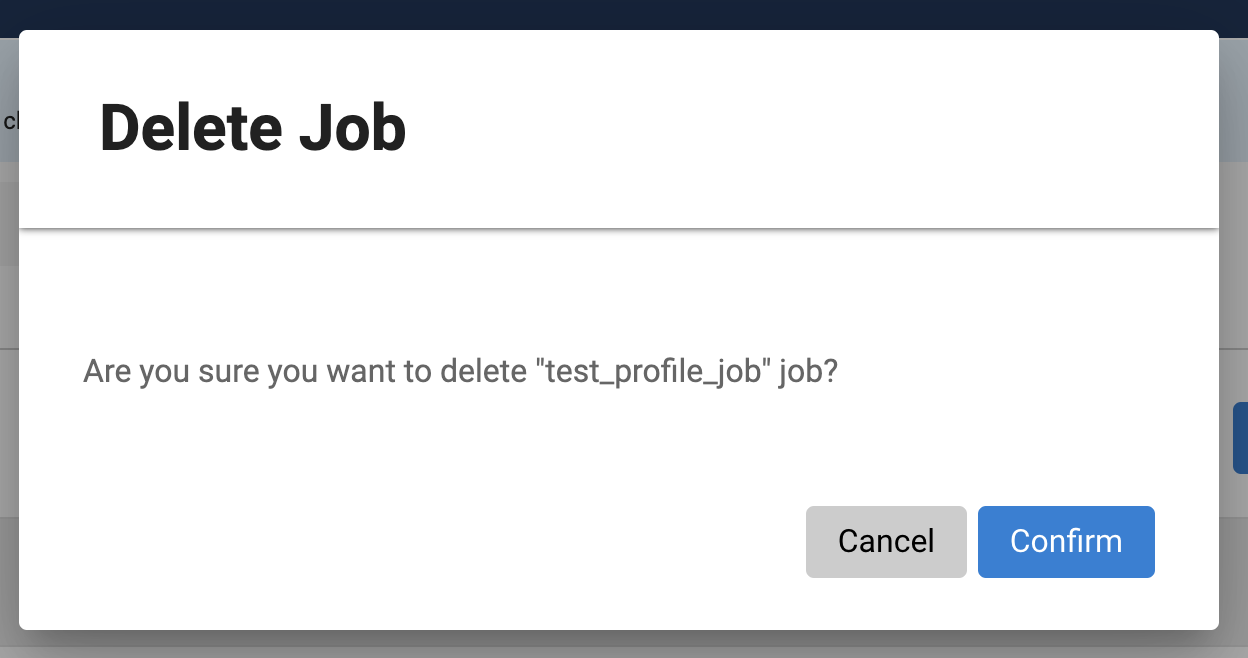Confirm deleting the job

[x=1066, y=542]
